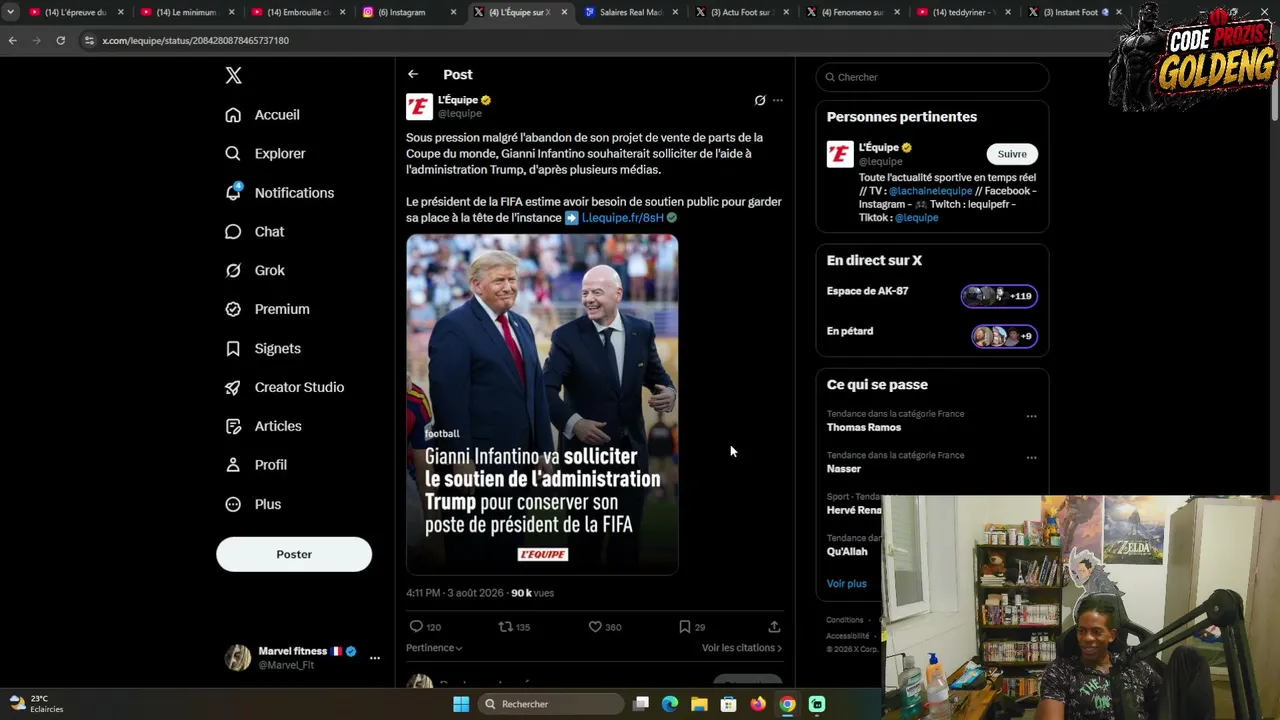Follow the l.lequipe.fr/8sH link
The width and height of the screenshot is (1280, 720).
(x=622, y=218)
